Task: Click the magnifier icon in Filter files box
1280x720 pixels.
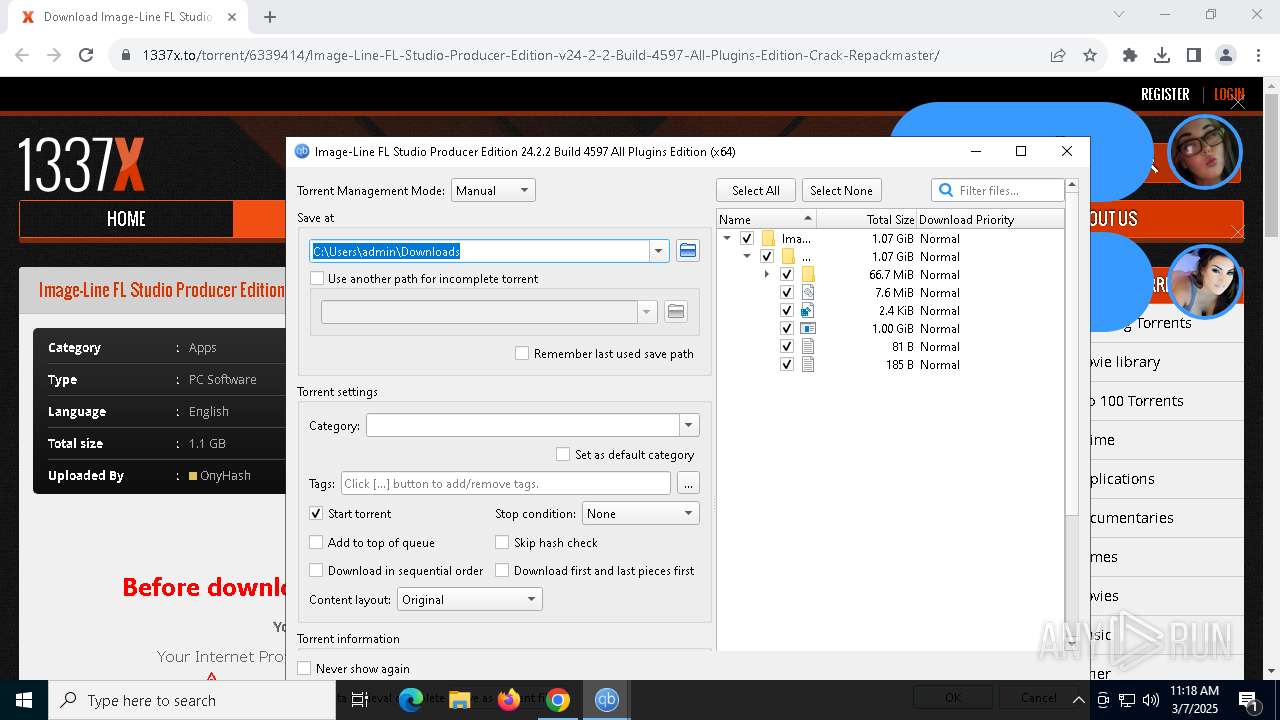Action: (946, 191)
